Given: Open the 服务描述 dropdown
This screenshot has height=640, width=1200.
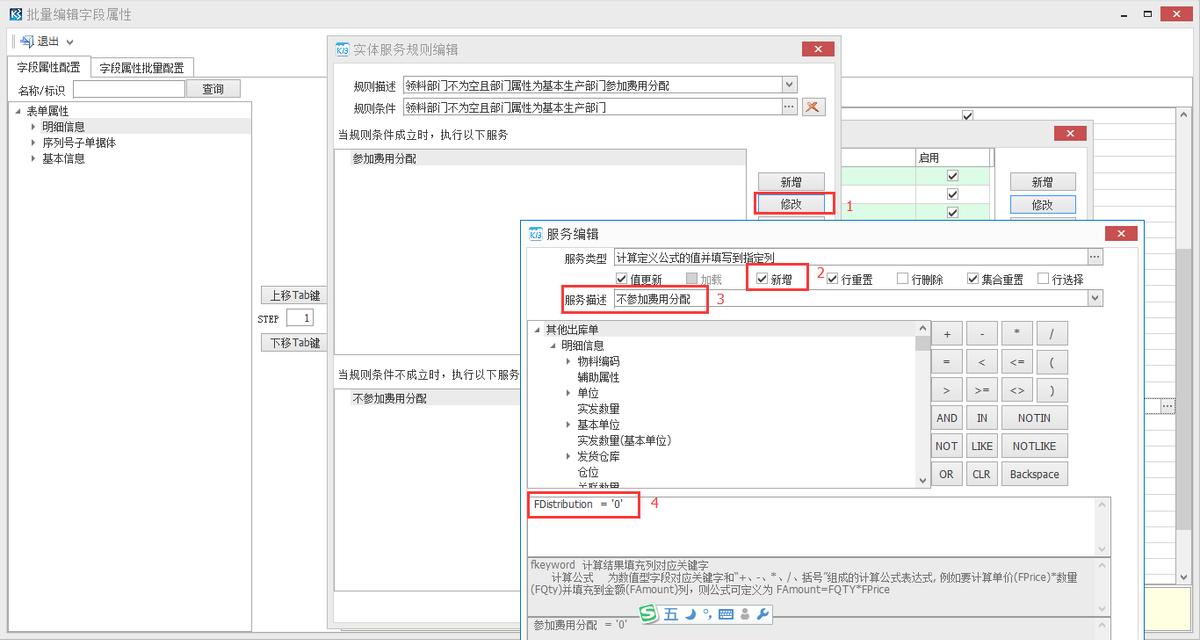Looking at the screenshot, I should point(1097,297).
